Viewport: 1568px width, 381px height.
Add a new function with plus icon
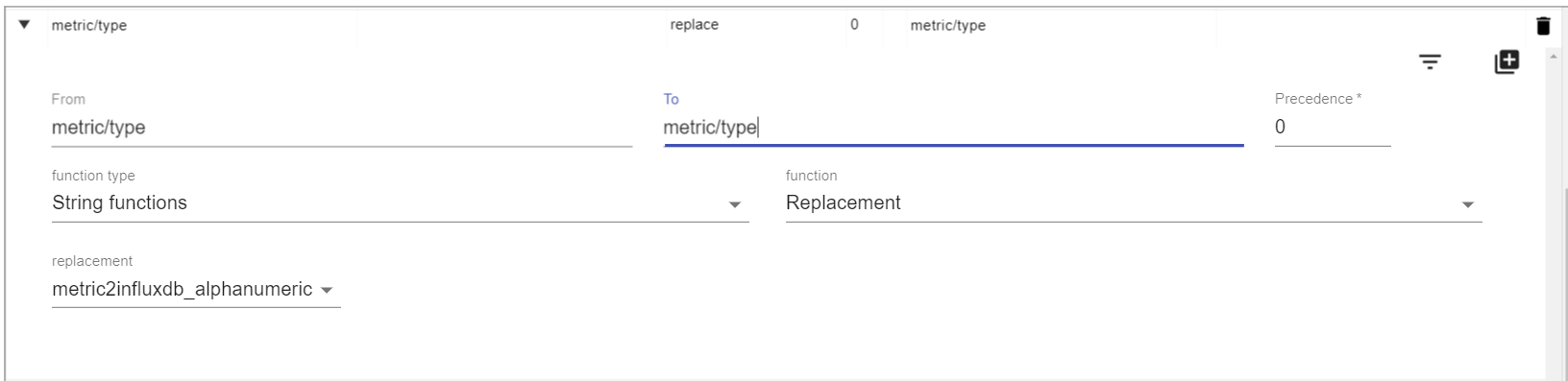[1507, 62]
